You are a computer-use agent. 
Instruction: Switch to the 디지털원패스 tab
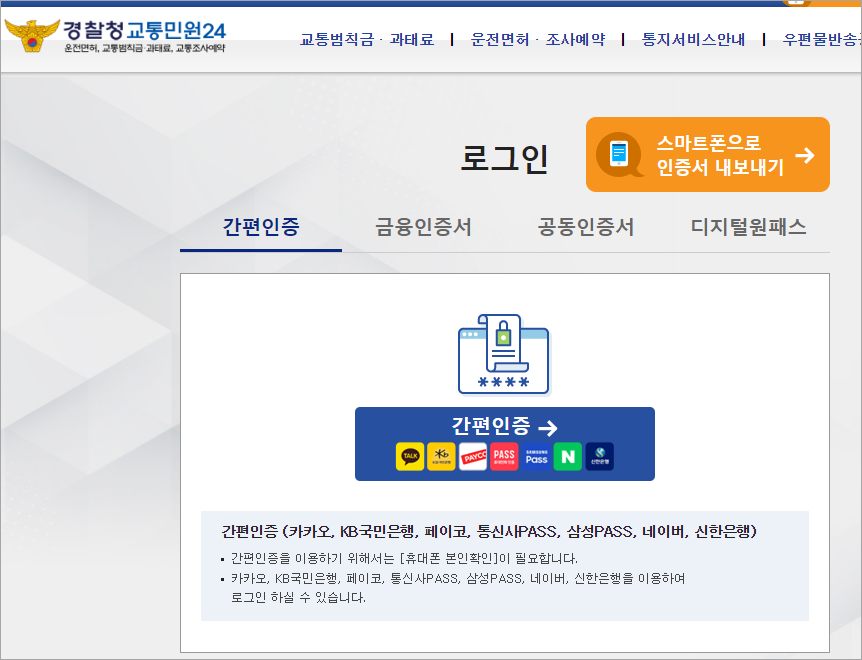[x=748, y=227]
